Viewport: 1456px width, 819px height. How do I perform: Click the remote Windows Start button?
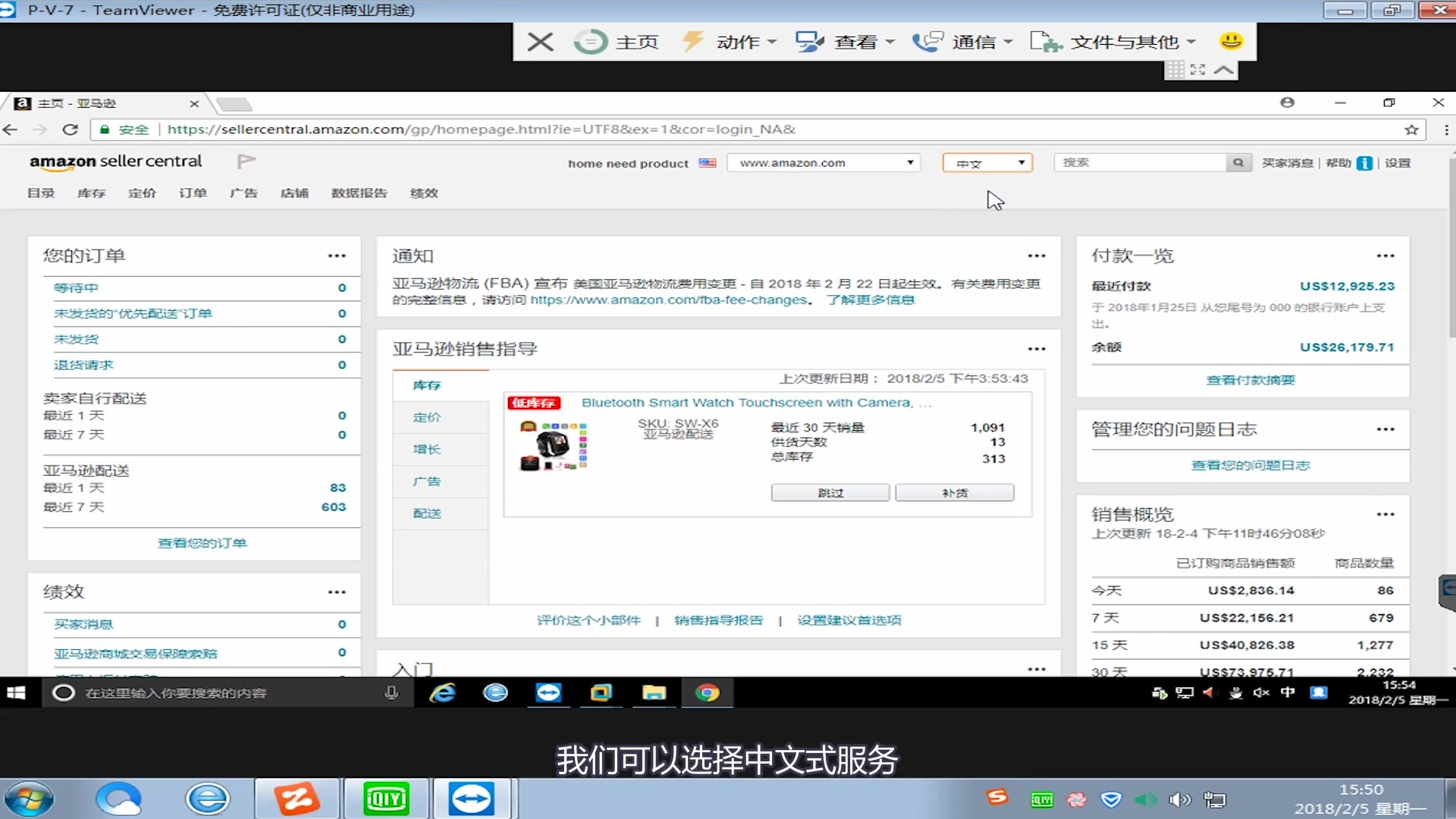[16, 693]
